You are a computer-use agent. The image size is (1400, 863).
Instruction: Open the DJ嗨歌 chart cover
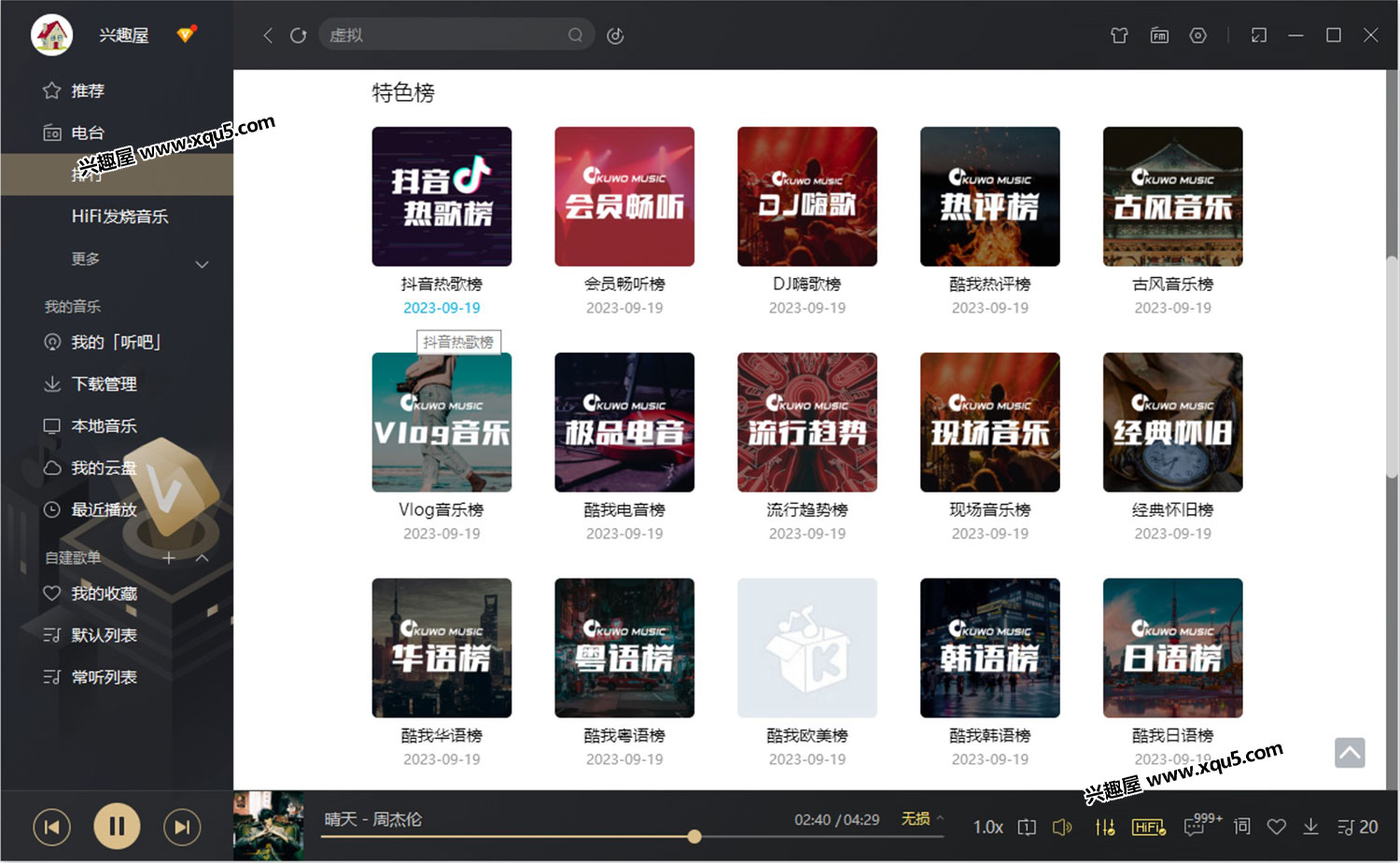[x=807, y=197]
